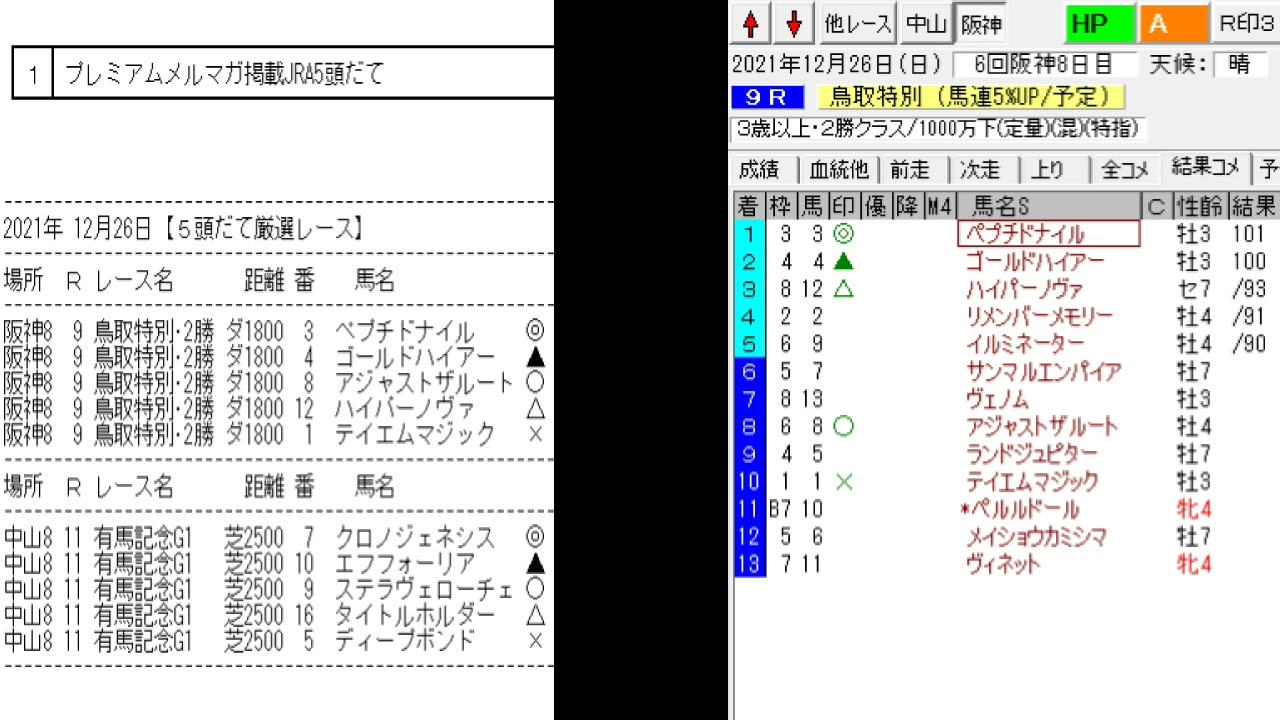This screenshot has width=1280, height=720.
Task: Click the R印3 button
Action: pyautogui.click(x=1246, y=23)
